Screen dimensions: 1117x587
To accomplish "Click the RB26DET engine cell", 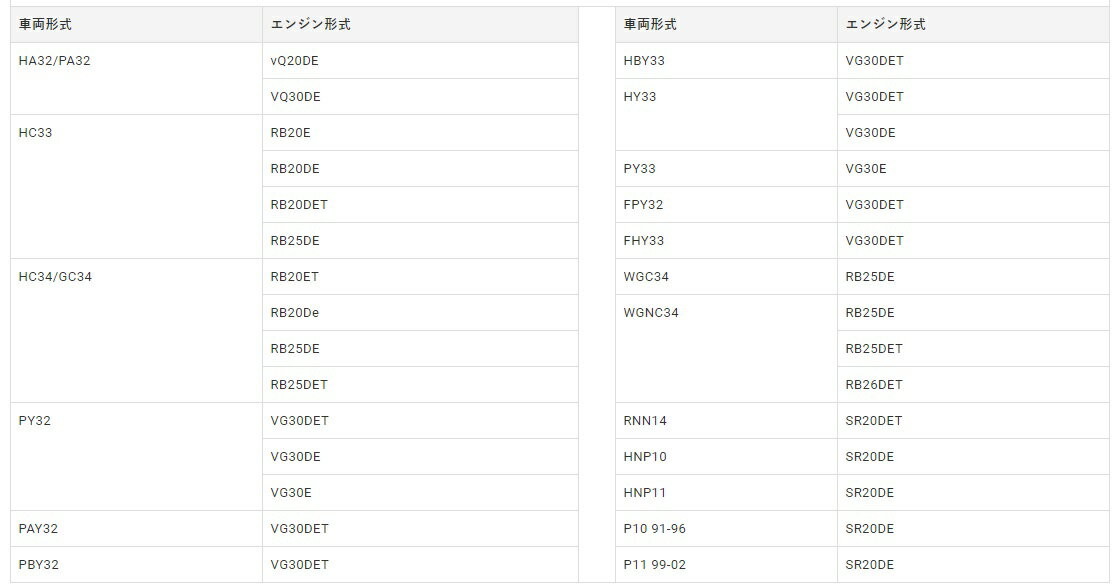I will point(874,385).
